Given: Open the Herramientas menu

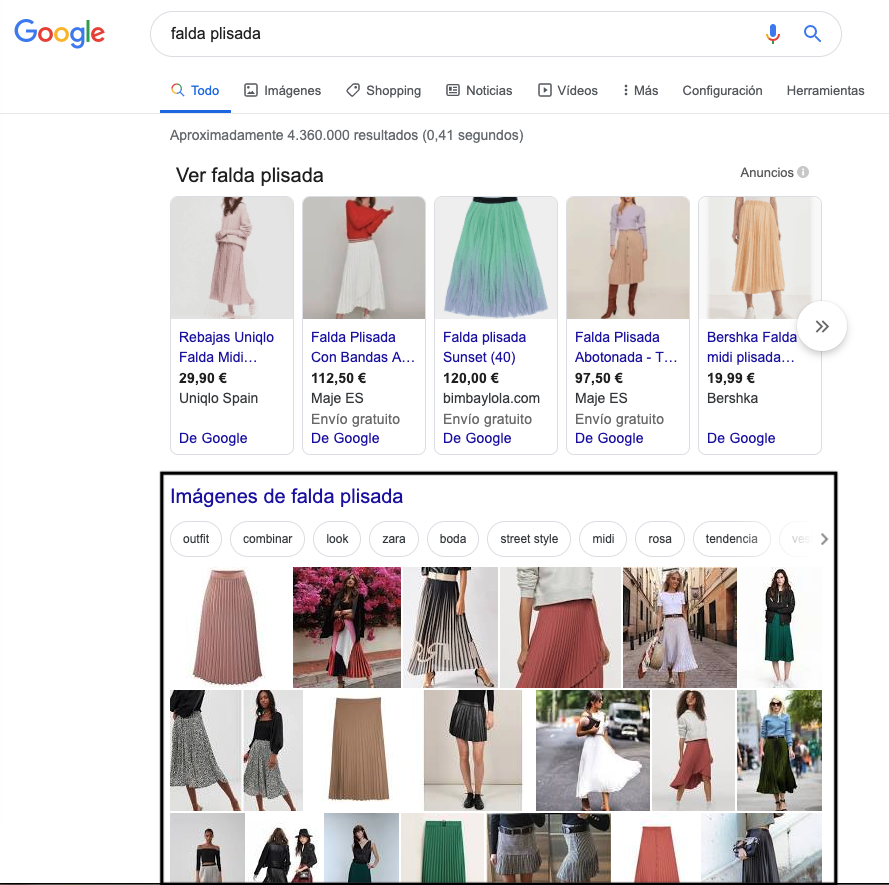Looking at the screenshot, I should 825,90.
